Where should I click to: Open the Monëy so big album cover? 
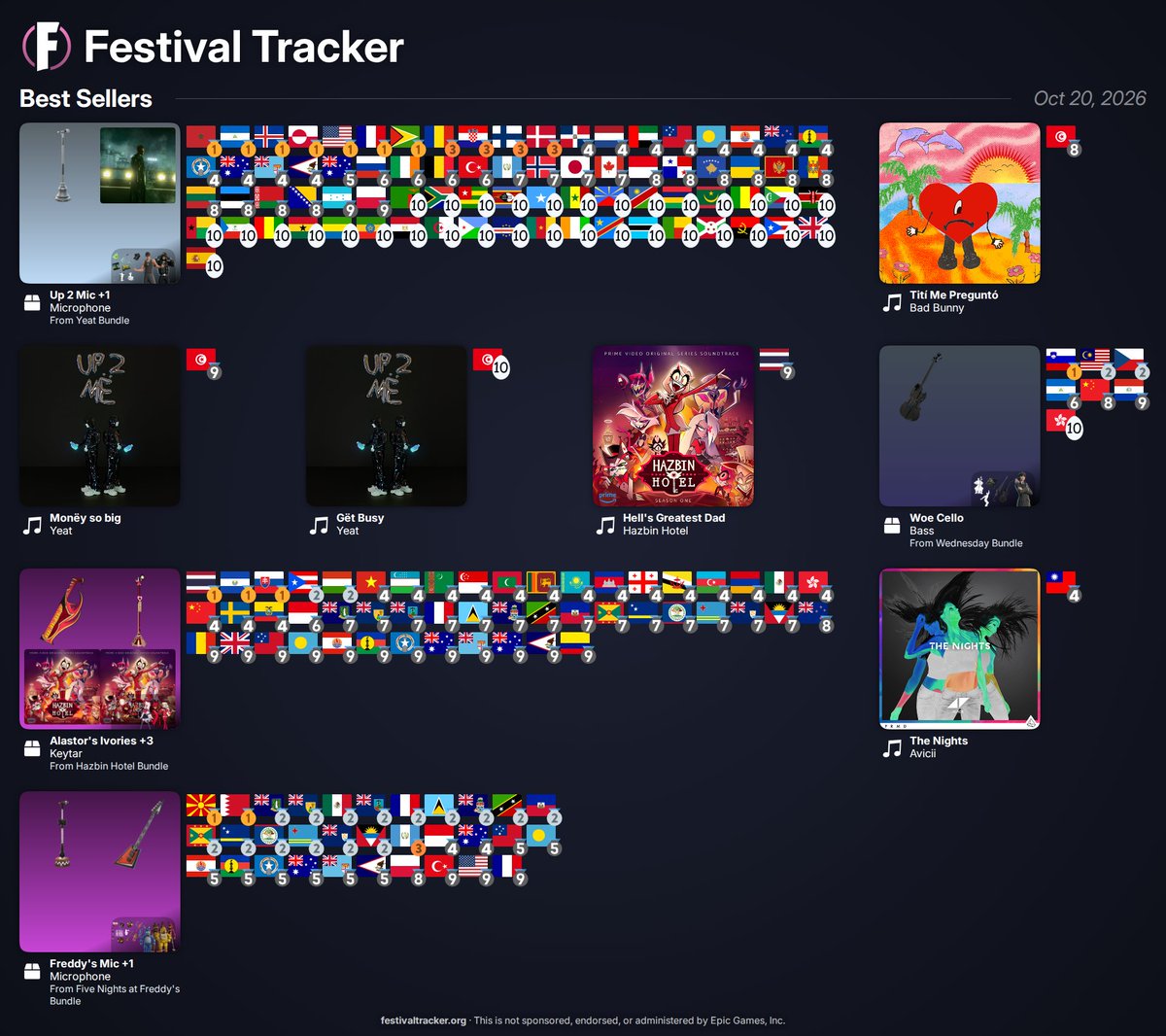point(100,426)
